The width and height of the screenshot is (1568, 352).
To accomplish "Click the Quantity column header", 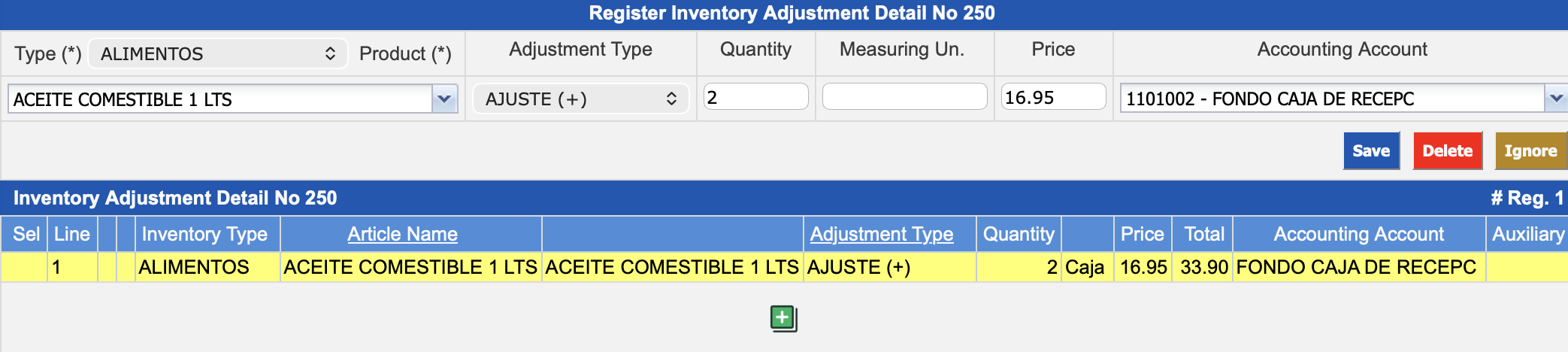I will (x=1019, y=234).
